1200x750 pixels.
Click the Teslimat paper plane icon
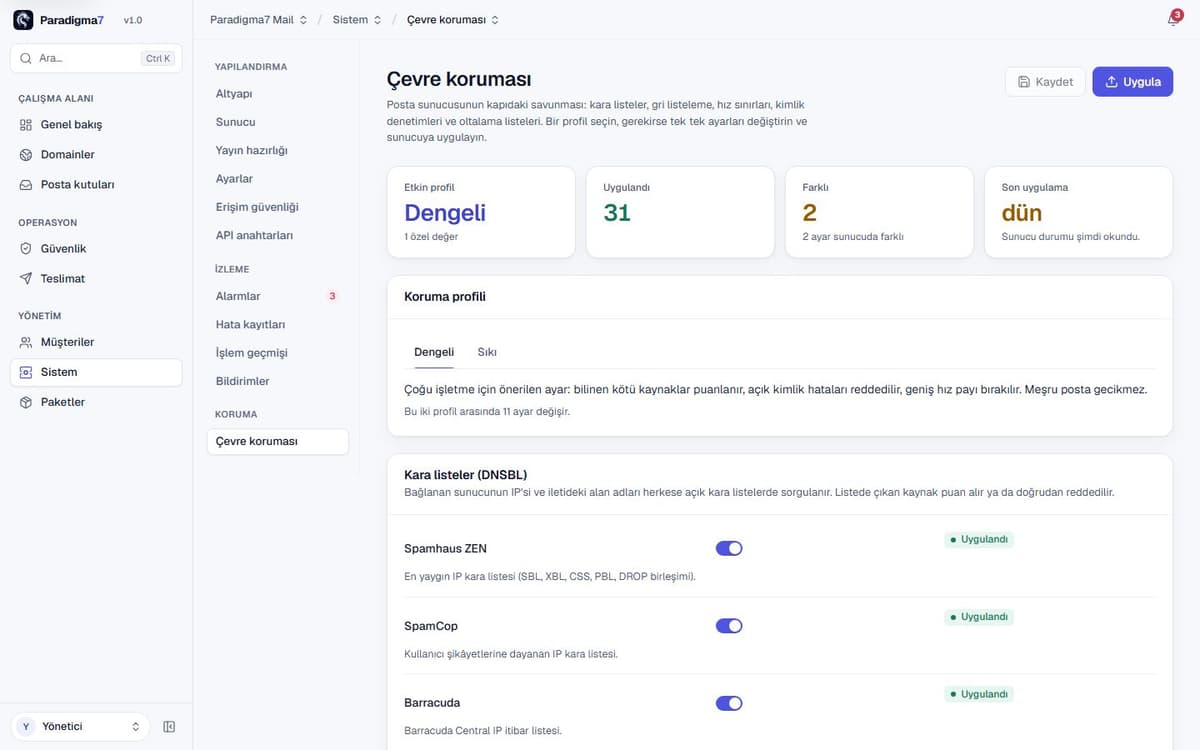click(26, 279)
